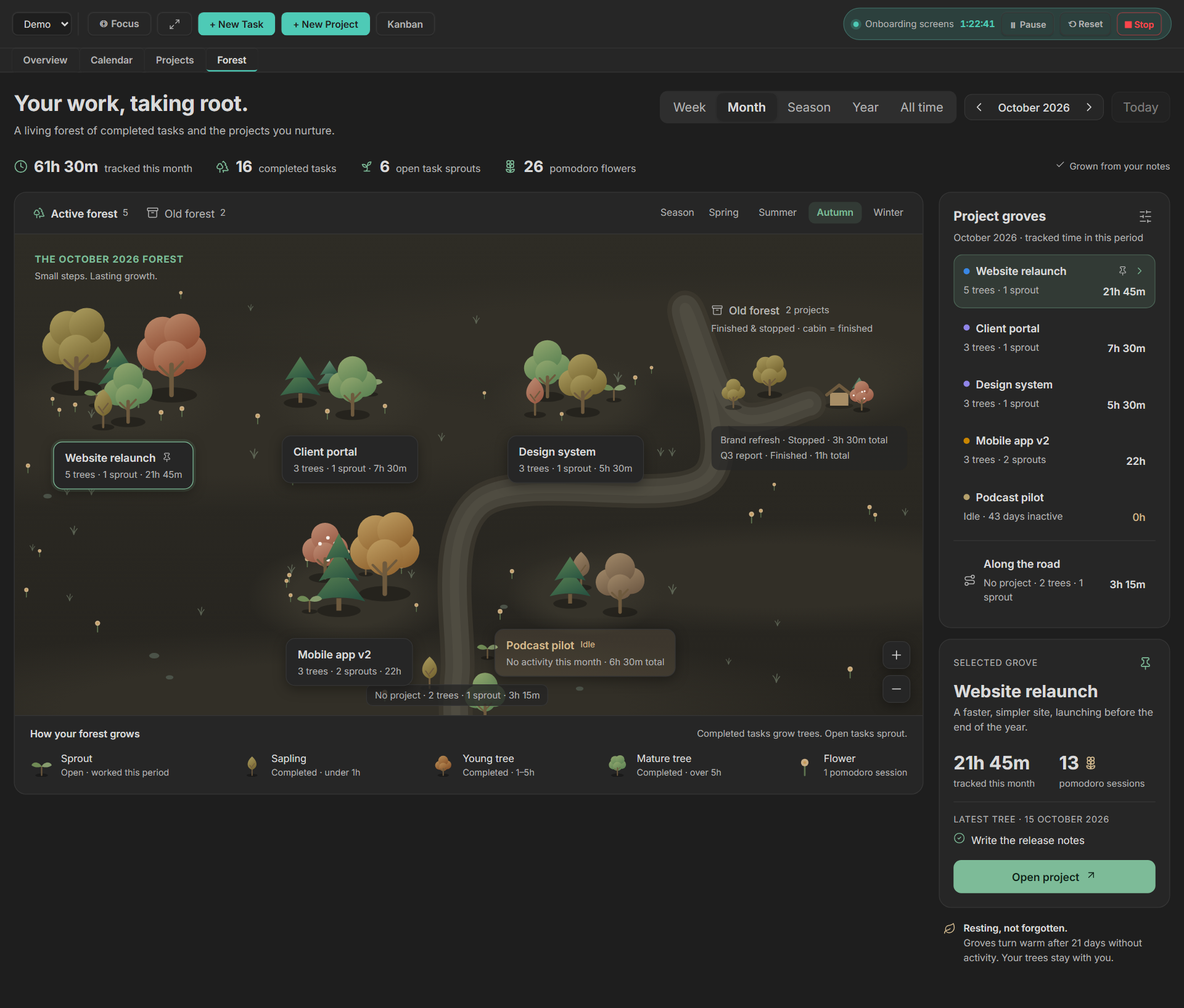Image resolution: width=1184 pixels, height=1008 pixels.
Task: Set period range to Year
Action: 865,107
